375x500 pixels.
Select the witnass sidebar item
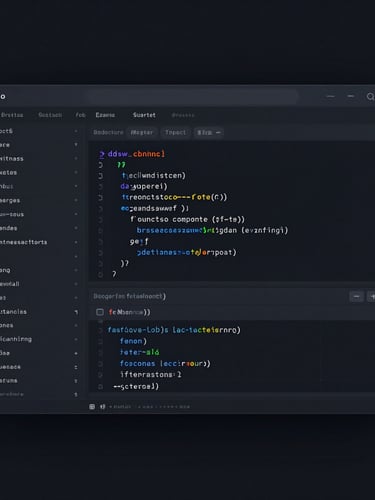(12, 159)
